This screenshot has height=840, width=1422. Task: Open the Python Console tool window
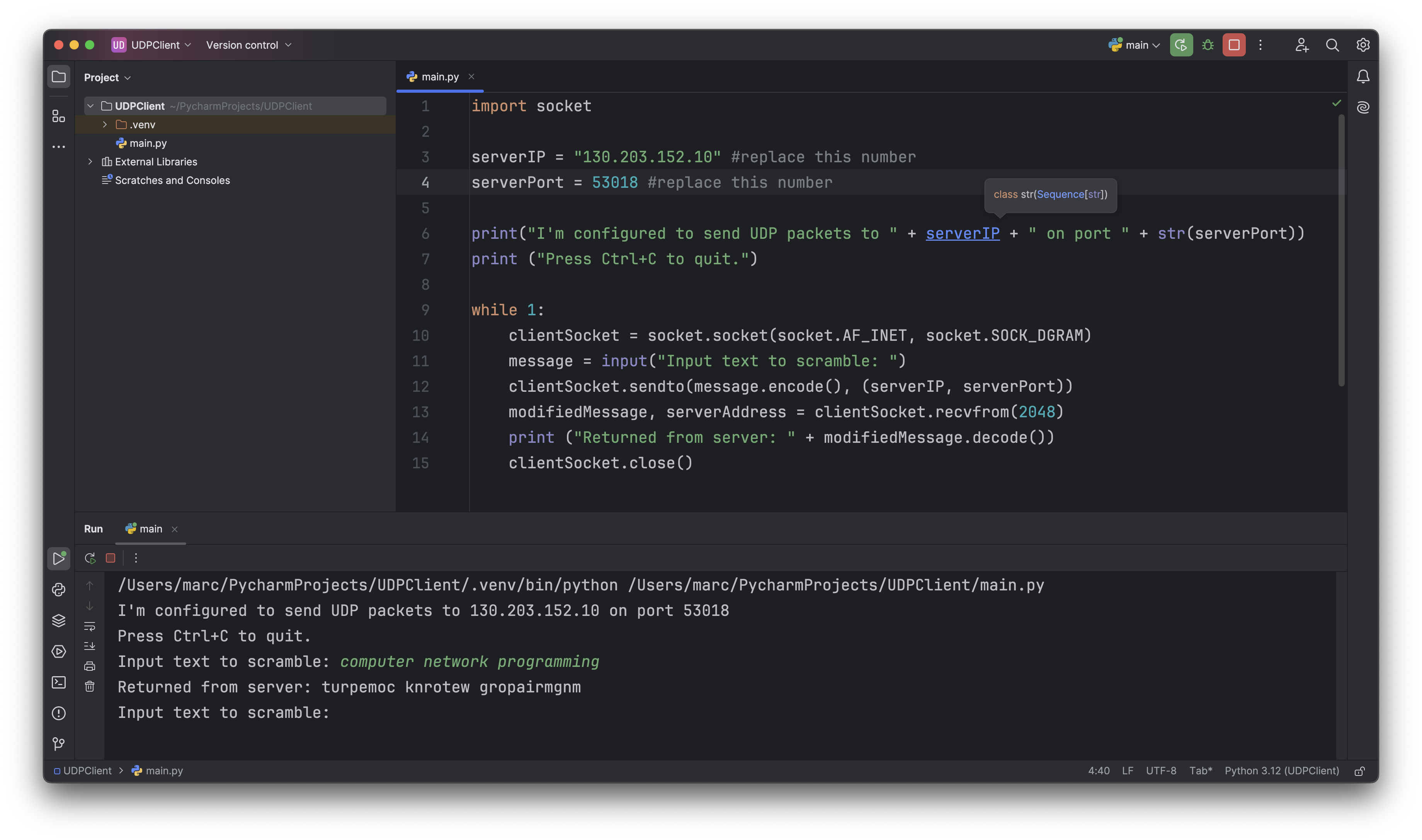(58, 590)
